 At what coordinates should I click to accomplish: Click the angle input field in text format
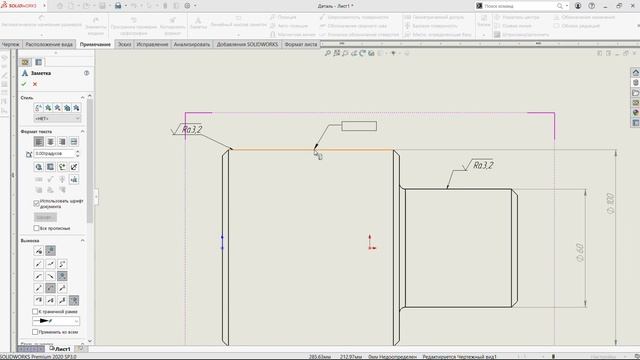53,153
